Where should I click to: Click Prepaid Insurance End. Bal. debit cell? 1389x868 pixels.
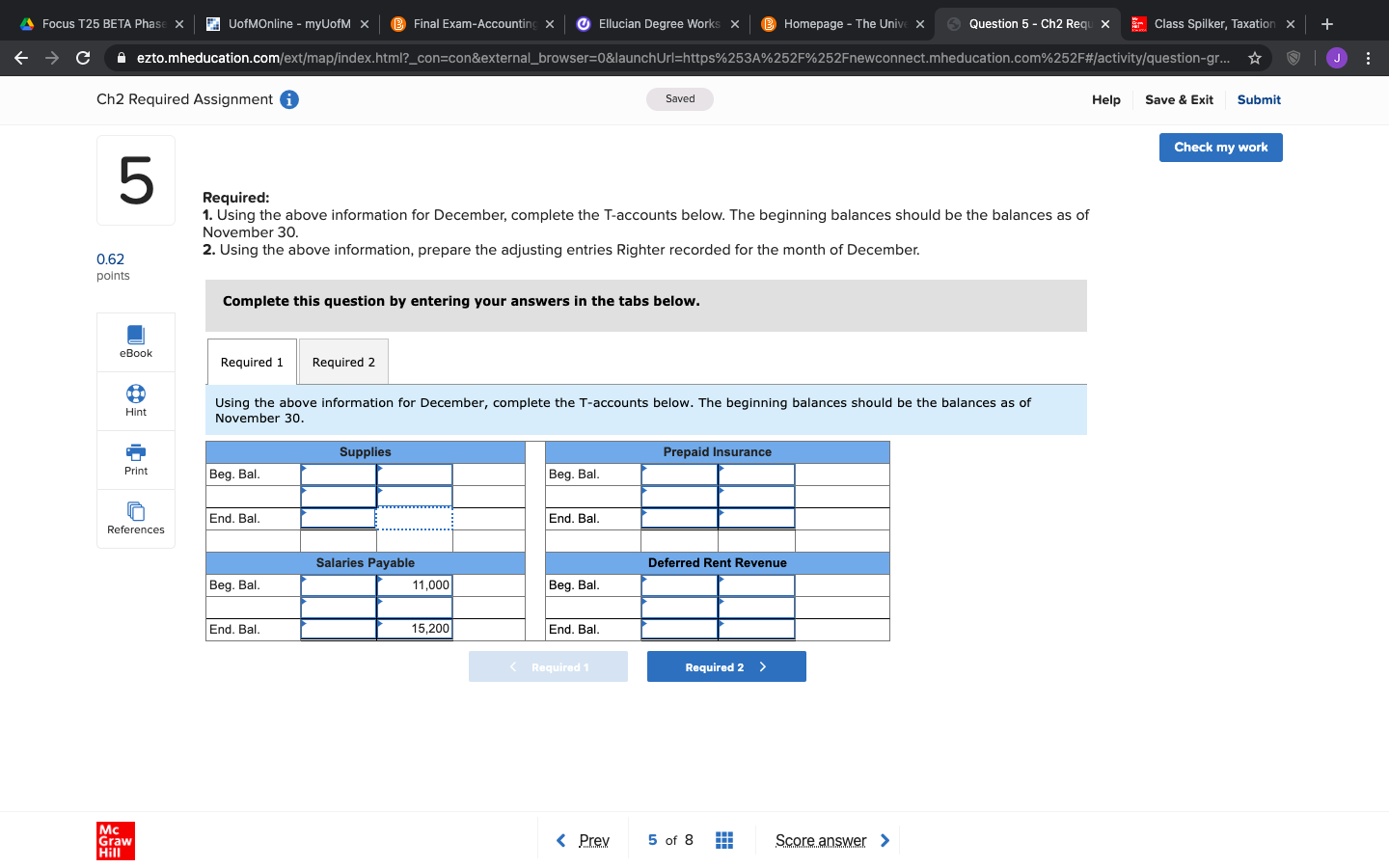[x=680, y=519]
